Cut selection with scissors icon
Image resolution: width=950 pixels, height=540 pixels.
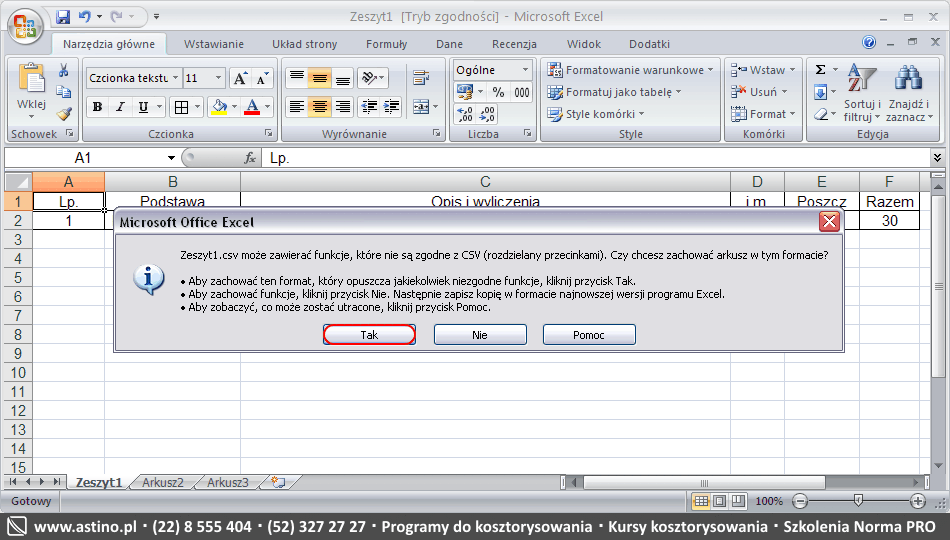pyautogui.click(x=64, y=70)
